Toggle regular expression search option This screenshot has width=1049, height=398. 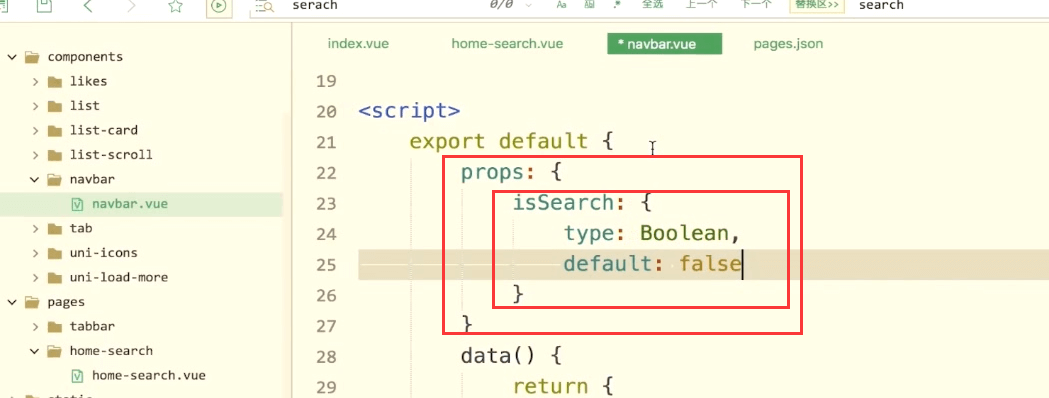pos(616,5)
